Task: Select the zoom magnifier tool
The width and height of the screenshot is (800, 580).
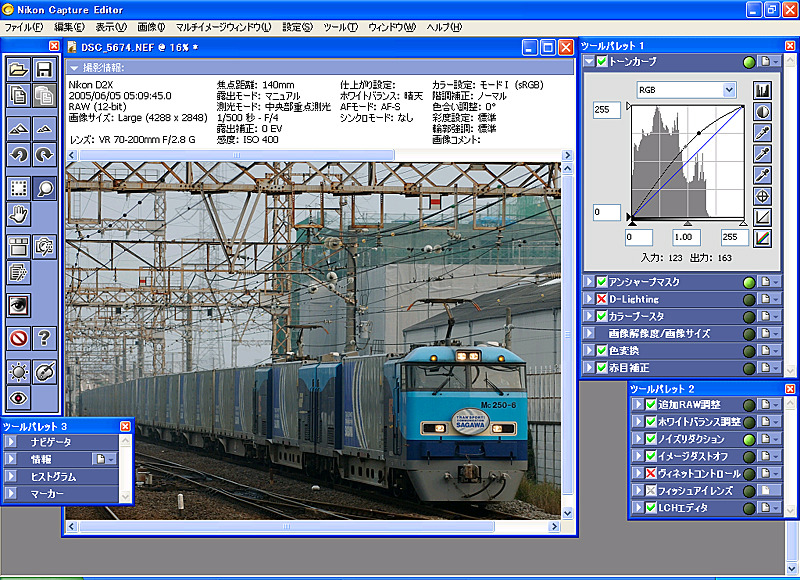Action: click(44, 188)
